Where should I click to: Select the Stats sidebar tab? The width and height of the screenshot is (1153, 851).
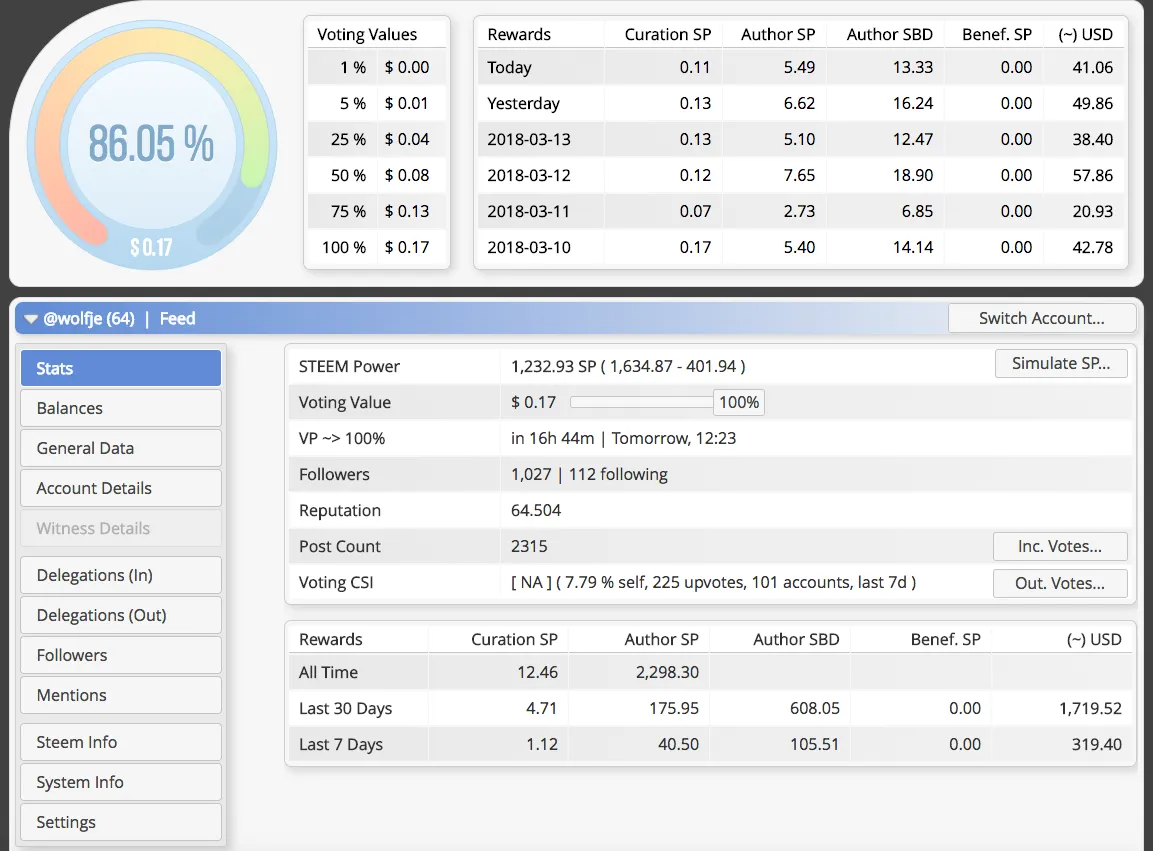click(120, 368)
